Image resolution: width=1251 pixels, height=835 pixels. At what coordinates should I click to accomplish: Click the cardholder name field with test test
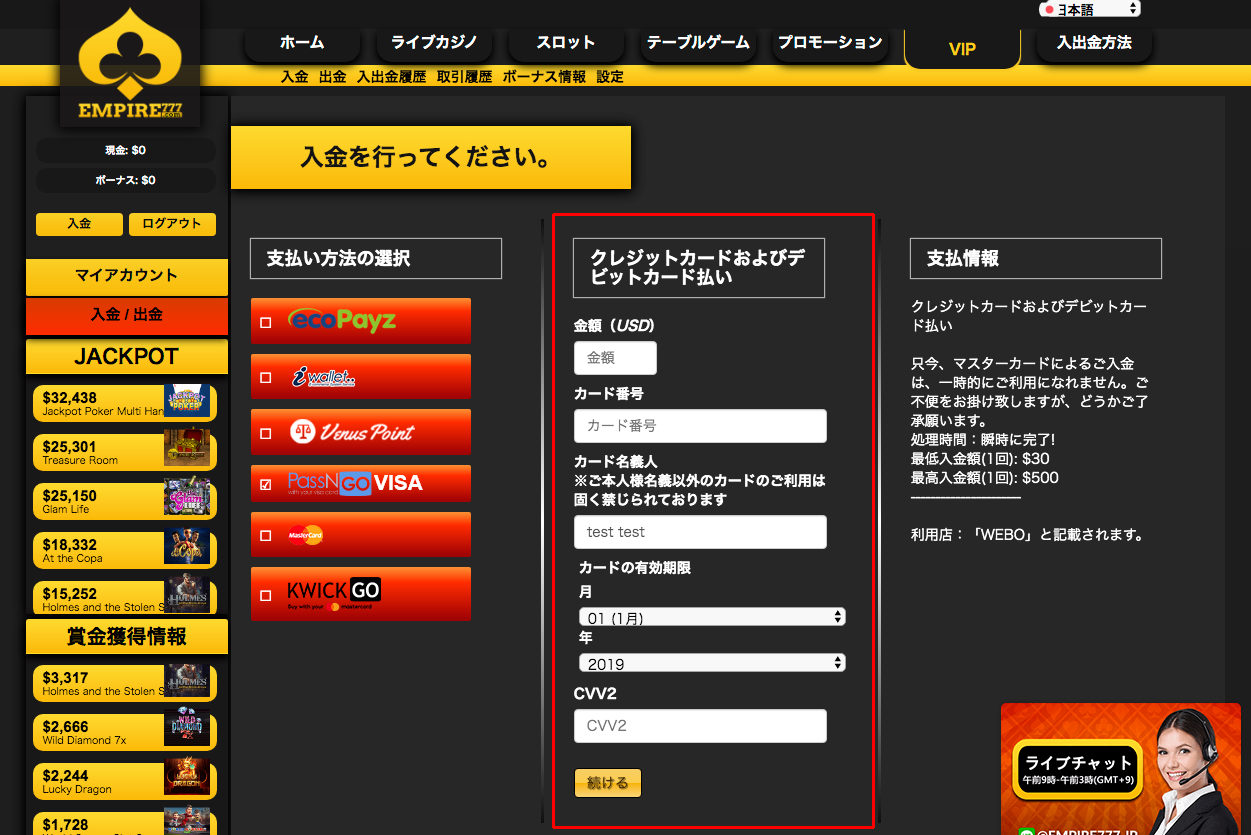click(x=700, y=532)
